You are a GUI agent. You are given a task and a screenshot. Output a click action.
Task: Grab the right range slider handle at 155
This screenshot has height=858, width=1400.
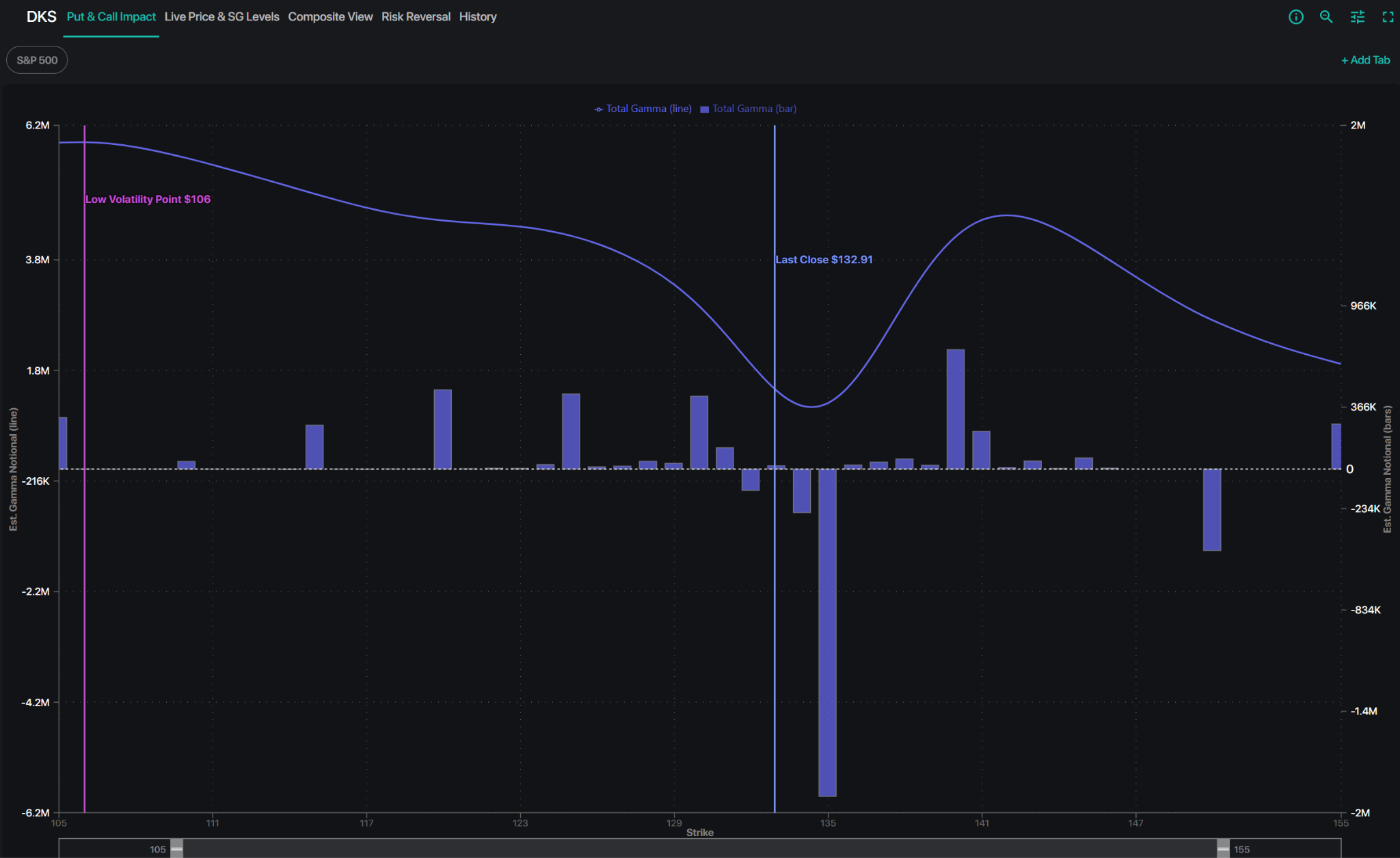point(1223,849)
